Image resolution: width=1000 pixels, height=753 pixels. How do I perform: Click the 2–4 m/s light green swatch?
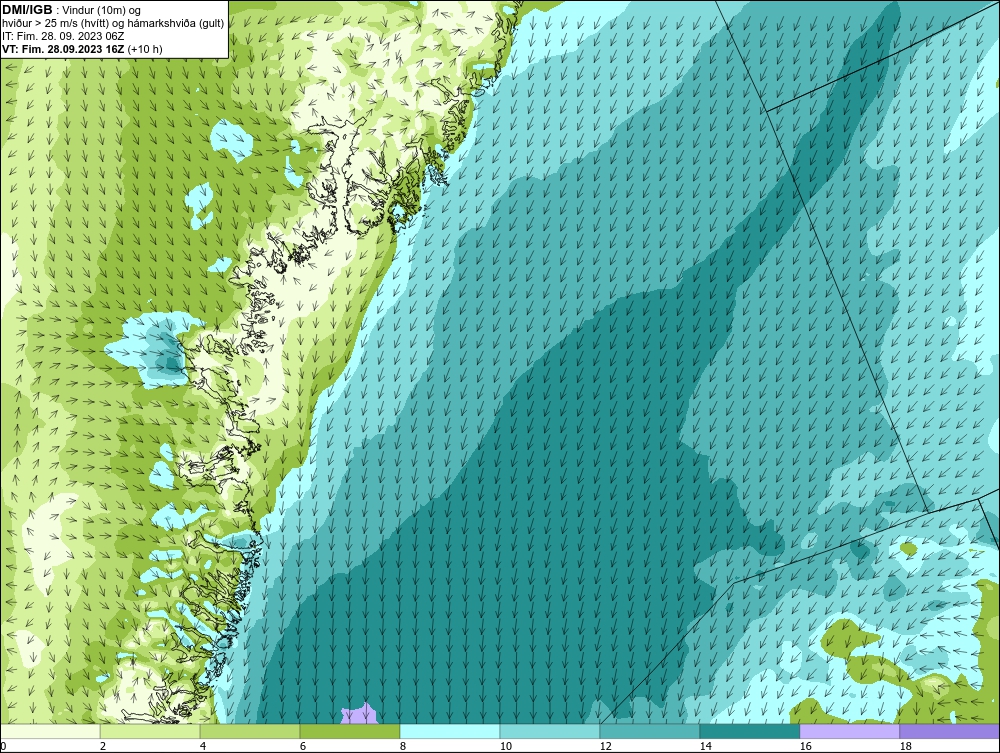tap(150, 731)
